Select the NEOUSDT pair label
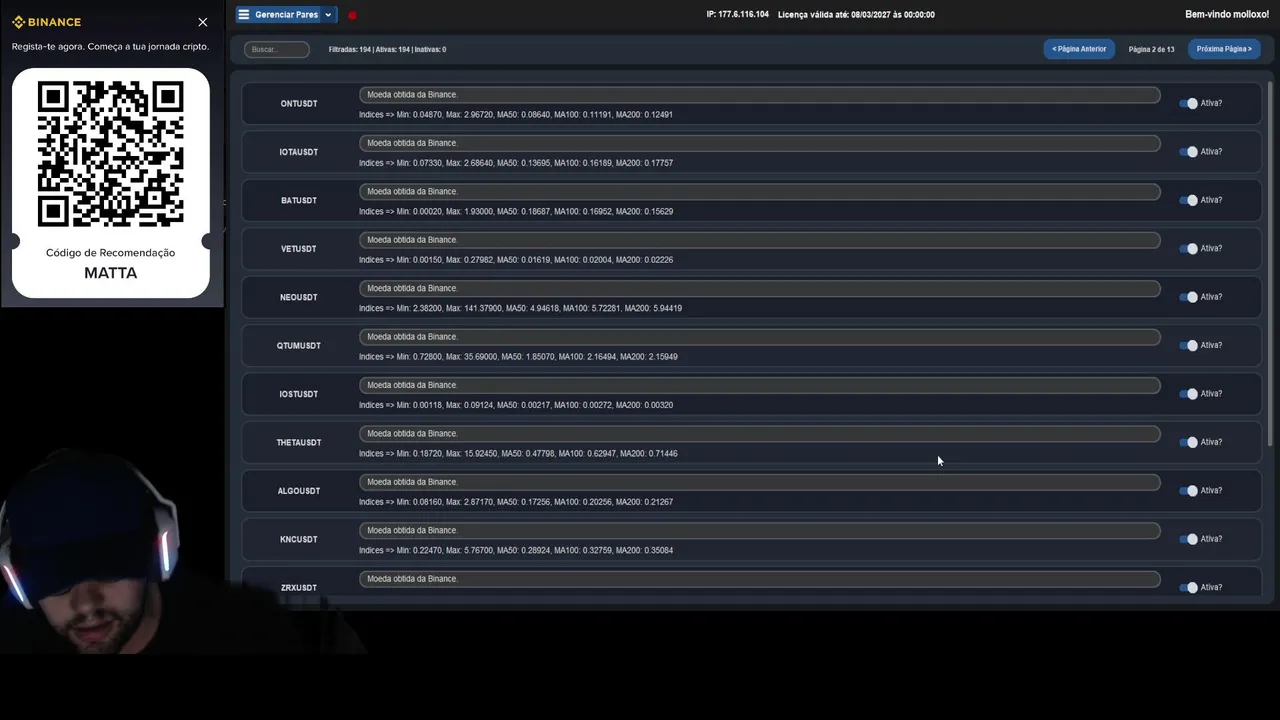1280x720 pixels. point(299,298)
